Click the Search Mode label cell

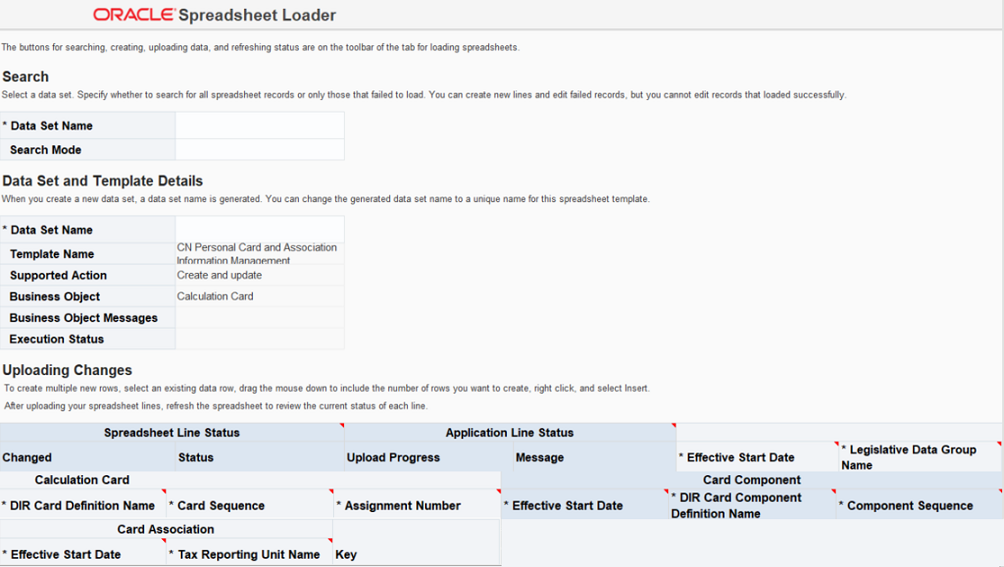click(x=88, y=149)
